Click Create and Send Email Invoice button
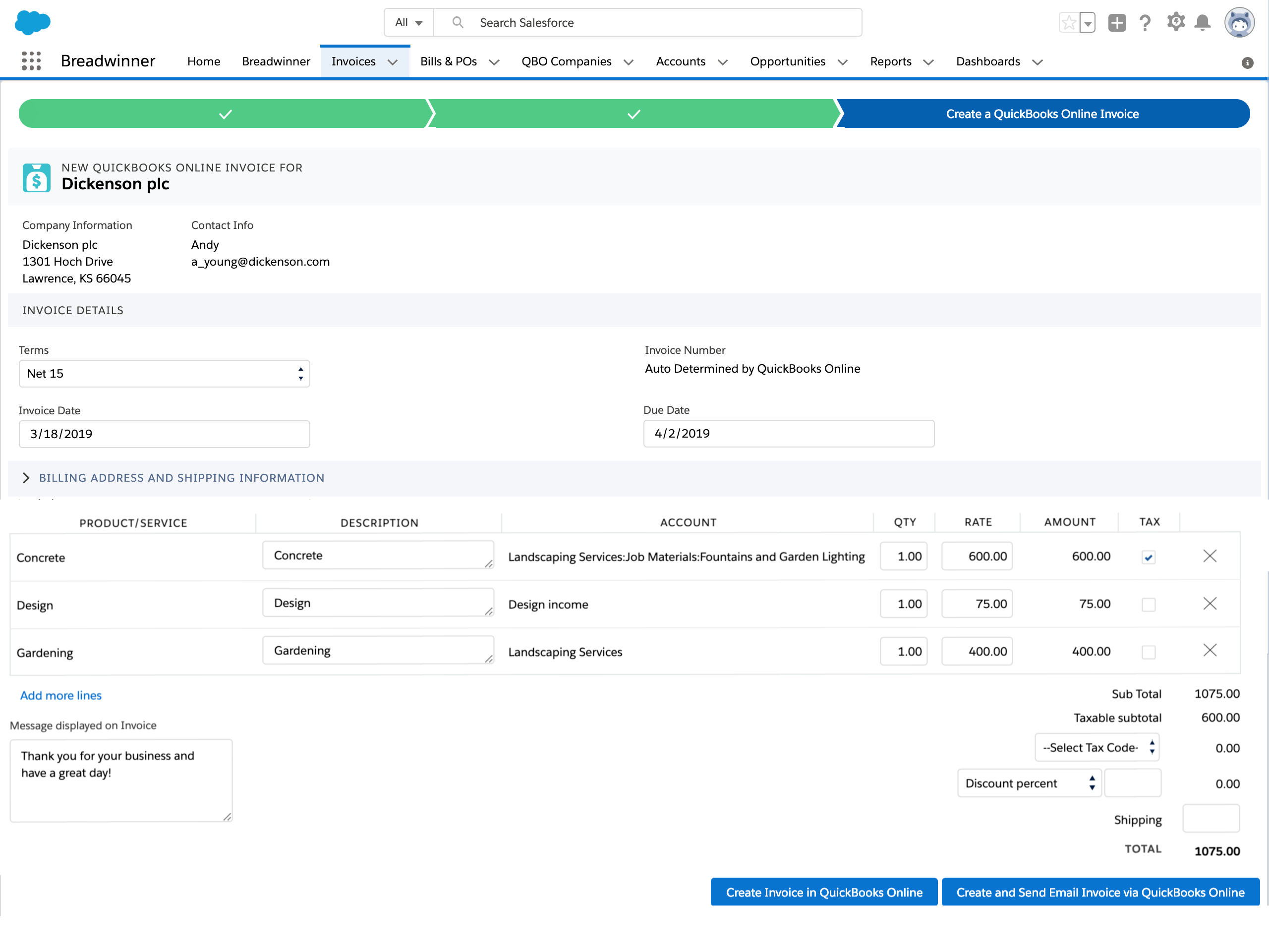The width and height of the screenshot is (1269, 952). [x=1100, y=892]
